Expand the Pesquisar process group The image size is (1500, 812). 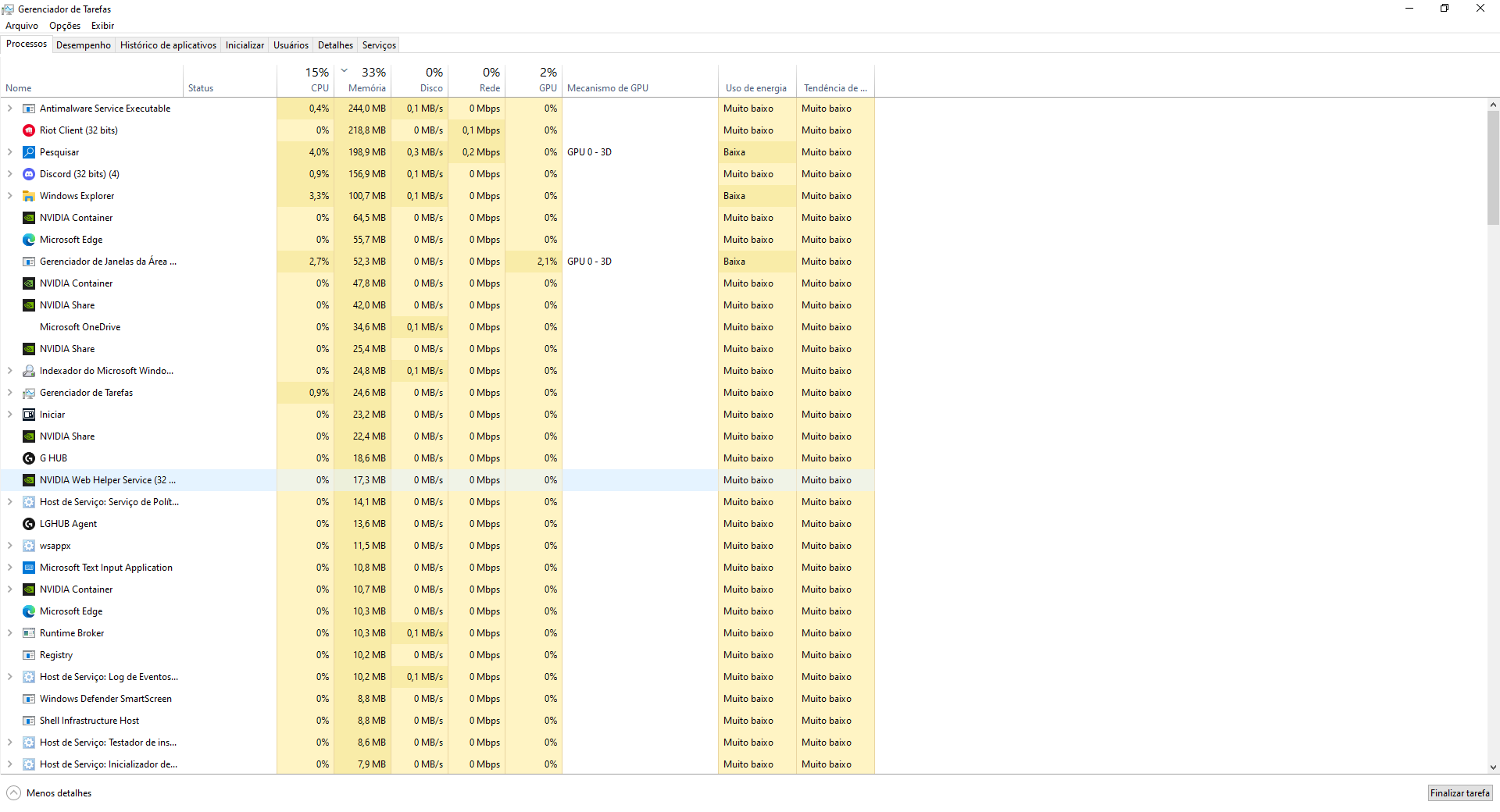pyautogui.click(x=9, y=152)
